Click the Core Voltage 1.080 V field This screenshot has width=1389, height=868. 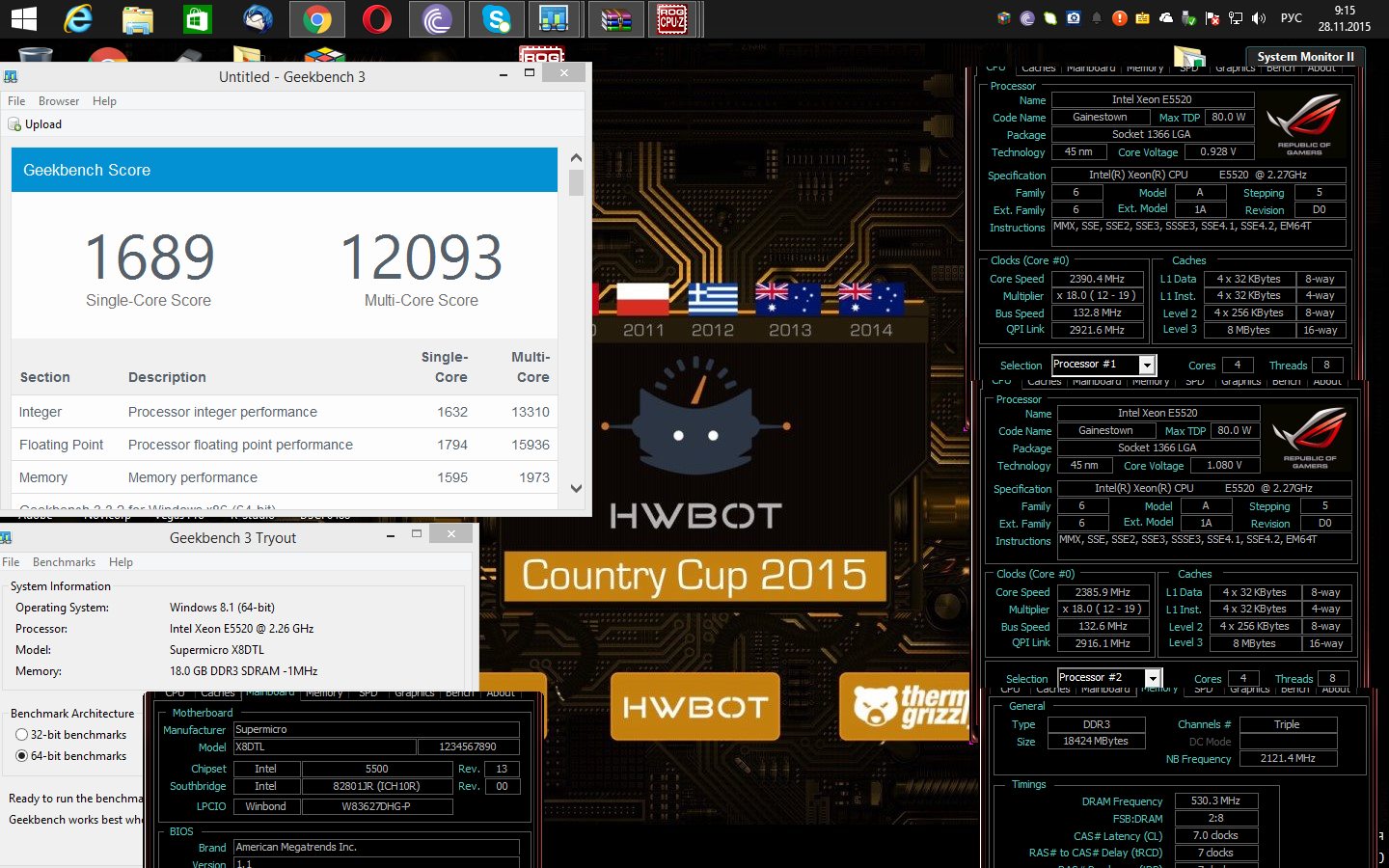[1224, 465]
